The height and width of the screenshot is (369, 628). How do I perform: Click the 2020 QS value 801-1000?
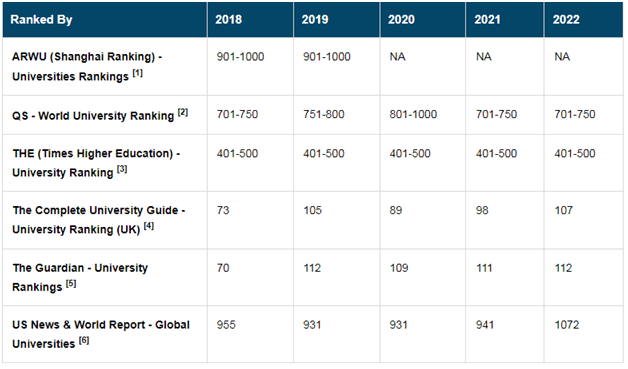(413, 115)
